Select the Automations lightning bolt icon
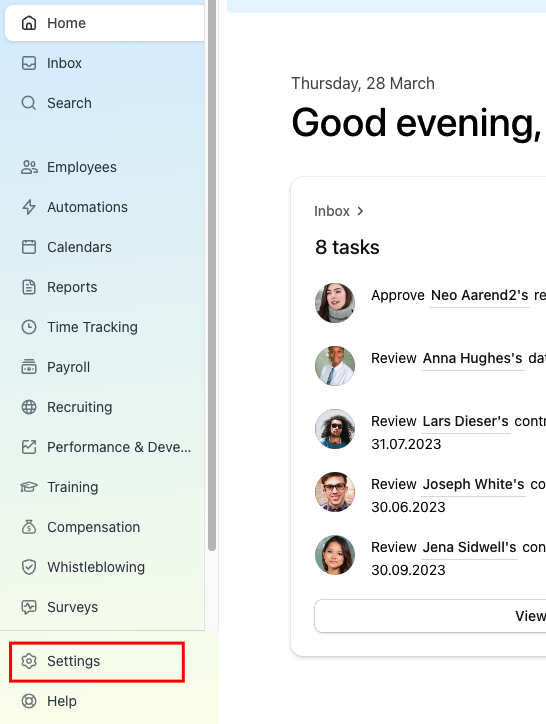The height and width of the screenshot is (724, 546). click(29, 207)
